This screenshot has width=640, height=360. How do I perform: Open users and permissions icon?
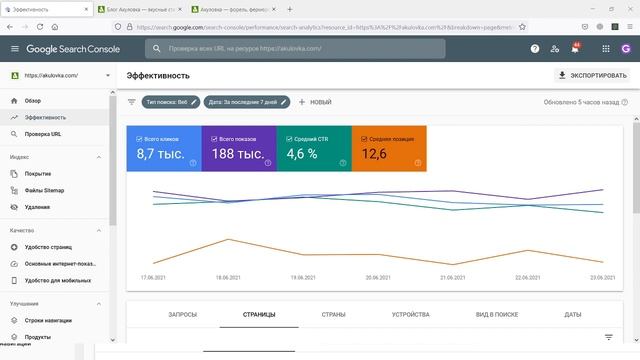(x=555, y=49)
